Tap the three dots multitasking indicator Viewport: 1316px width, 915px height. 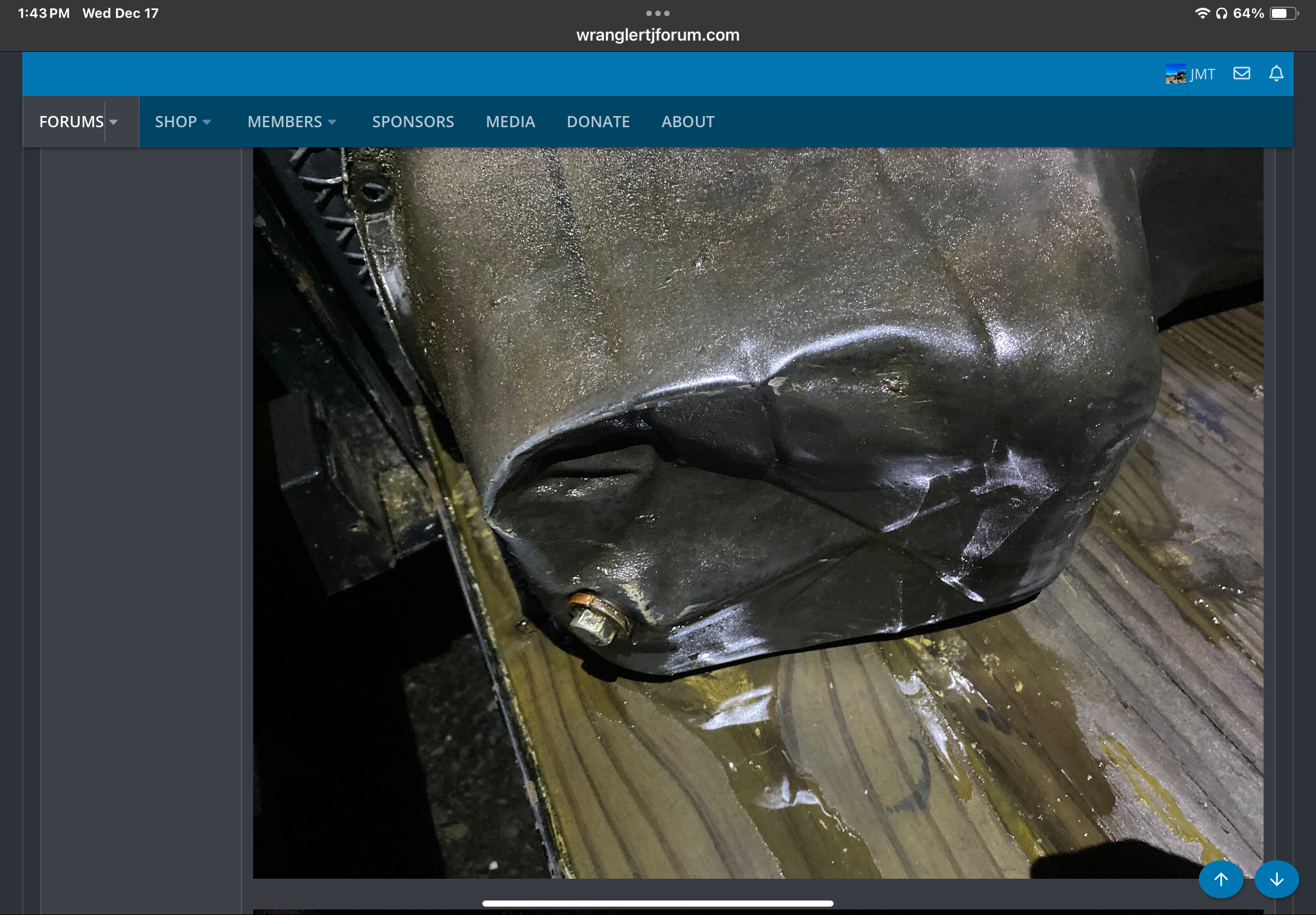(x=657, y=13)
